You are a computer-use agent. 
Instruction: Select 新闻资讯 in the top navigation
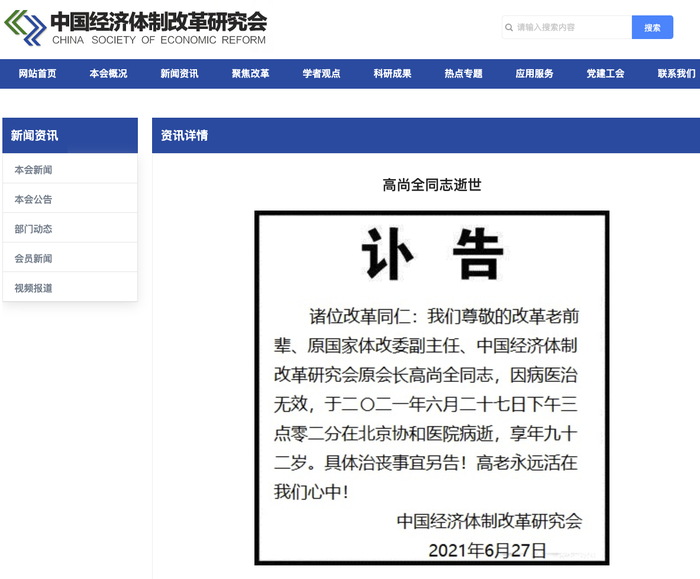tap(179, 74)
